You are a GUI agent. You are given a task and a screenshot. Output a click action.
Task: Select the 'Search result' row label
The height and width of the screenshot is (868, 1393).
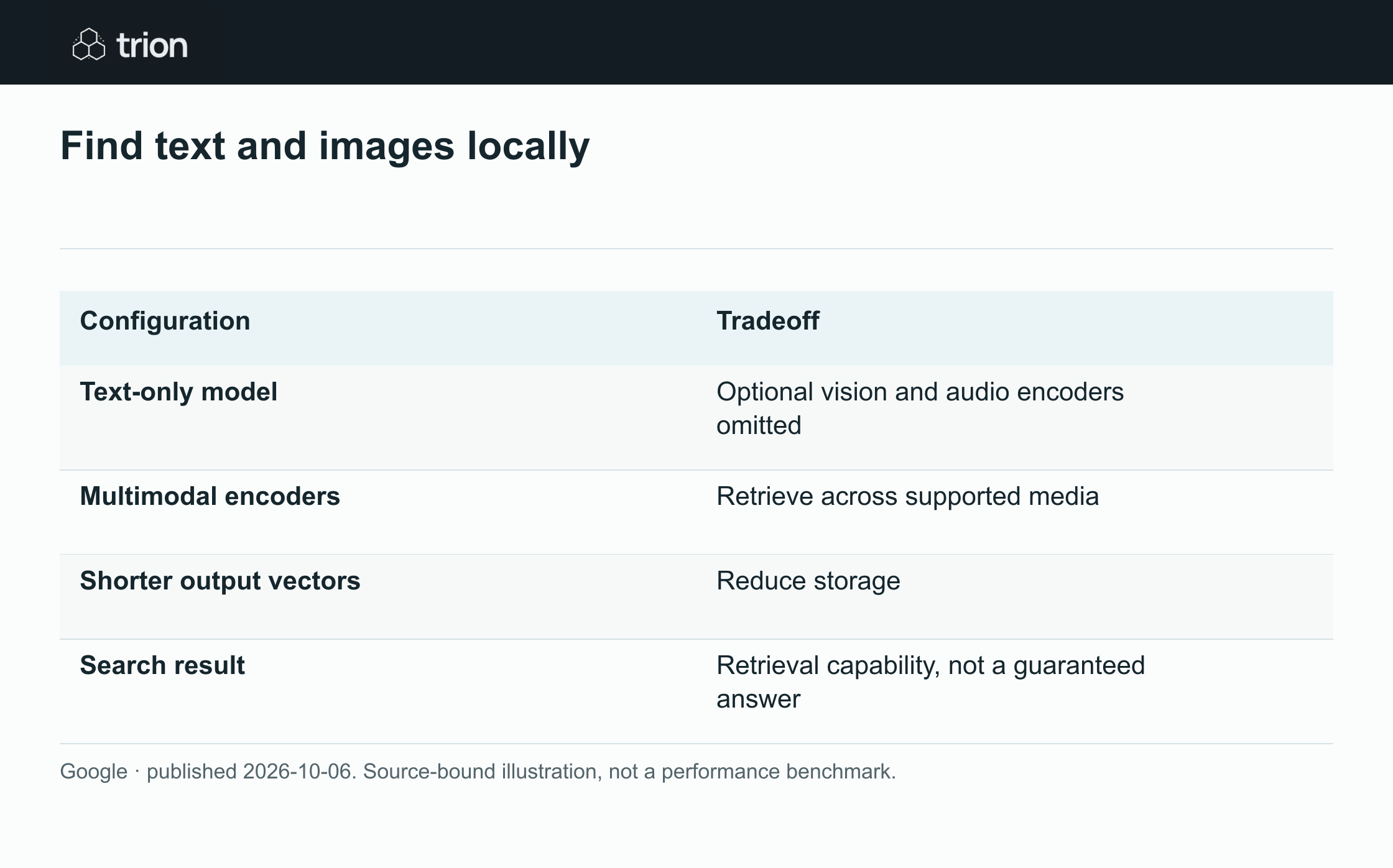(x=162, y=665)
